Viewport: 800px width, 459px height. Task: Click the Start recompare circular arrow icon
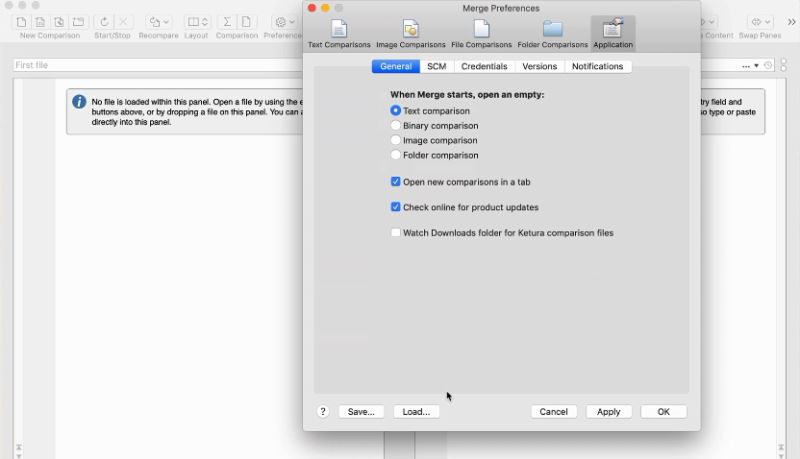(104, 22)
